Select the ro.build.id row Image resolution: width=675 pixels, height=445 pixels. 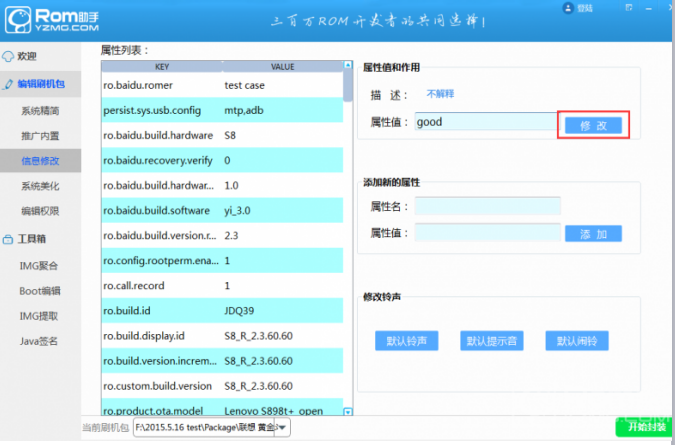222,310
